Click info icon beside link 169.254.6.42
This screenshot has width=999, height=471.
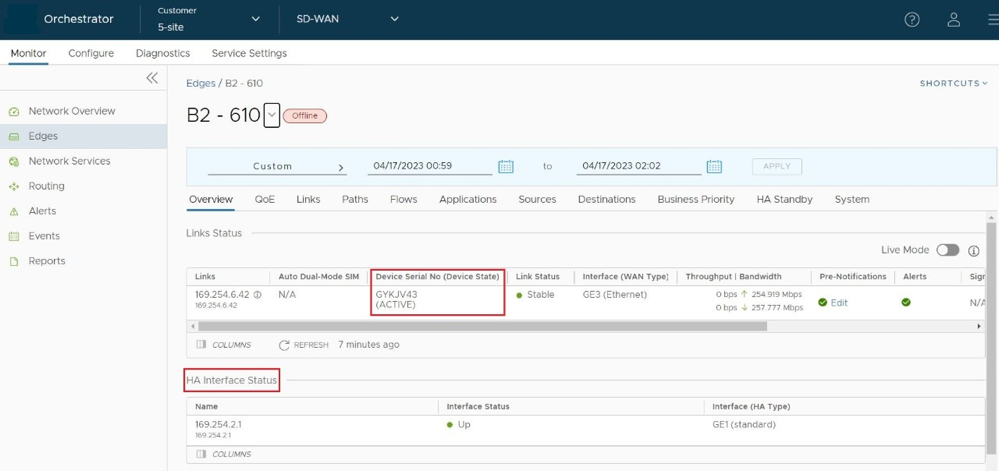(x=258, y=295)
